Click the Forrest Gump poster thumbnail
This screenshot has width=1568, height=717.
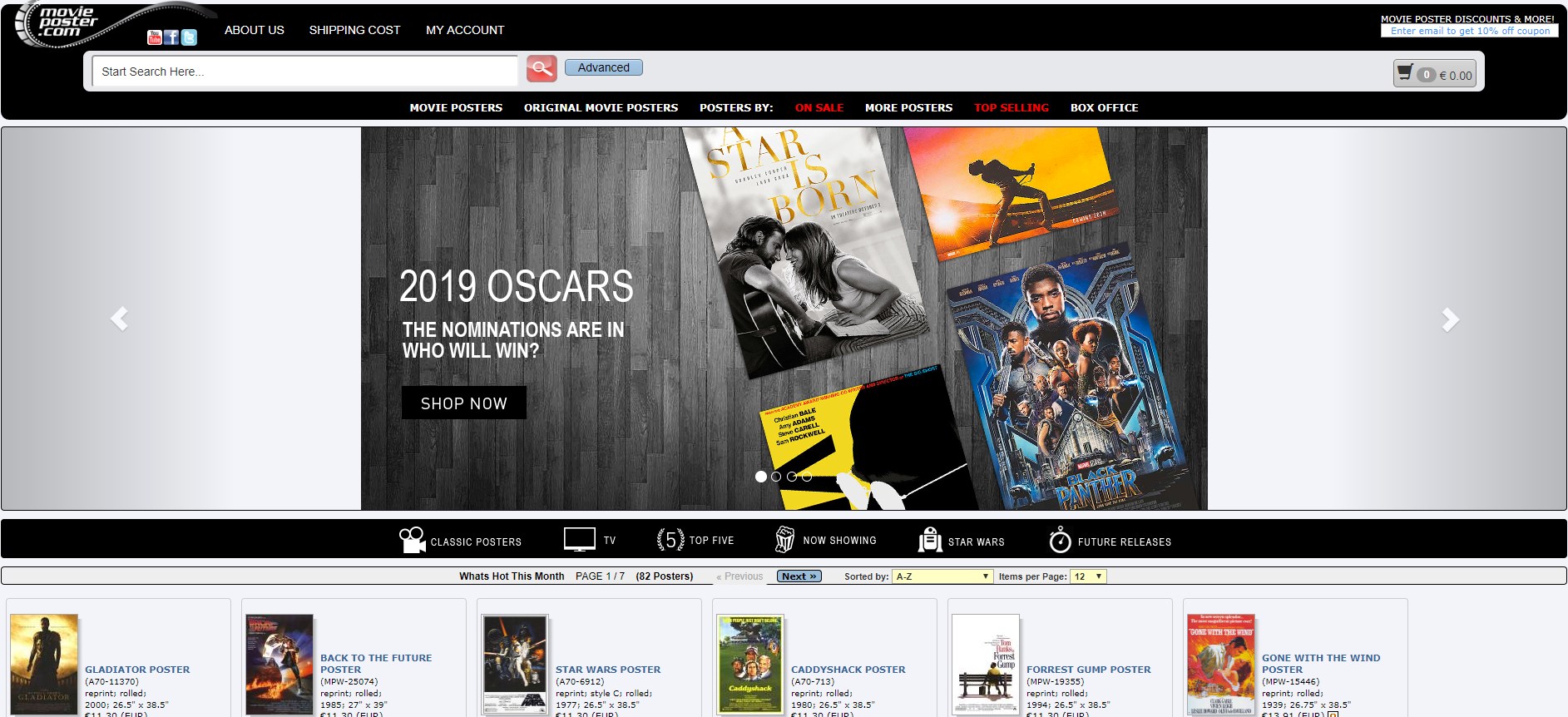pos(986,664)
